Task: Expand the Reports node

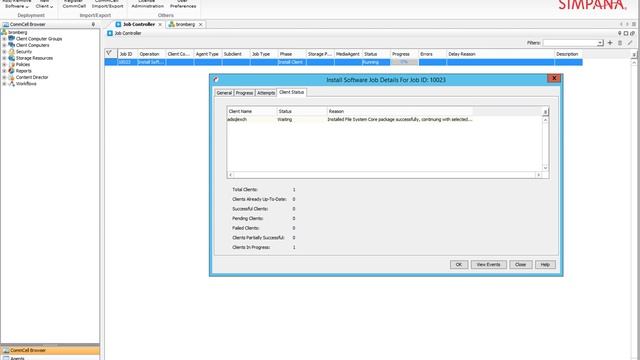Action: tap(4, 71)
